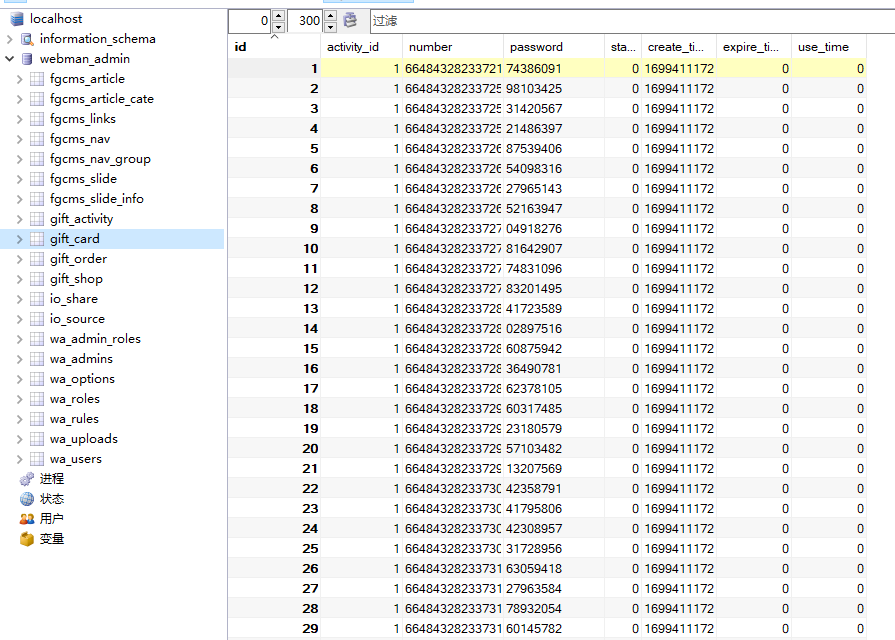Click the information_schema database icon
The image size is (895, 640).
27,39
